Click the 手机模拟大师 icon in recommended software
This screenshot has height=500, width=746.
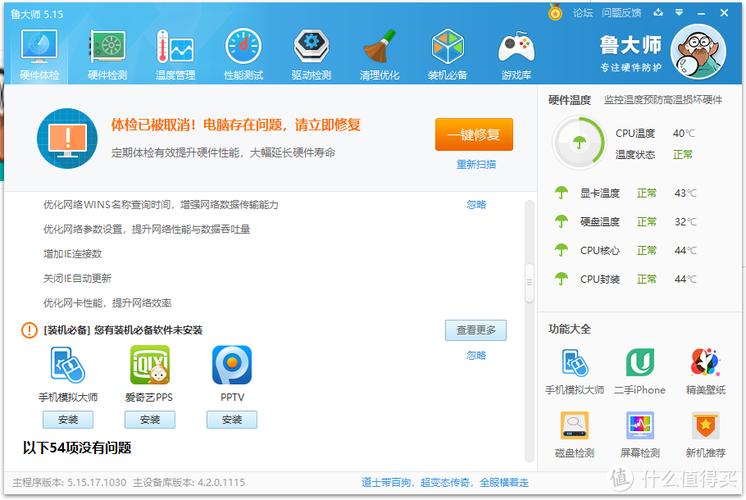(68, 365)
